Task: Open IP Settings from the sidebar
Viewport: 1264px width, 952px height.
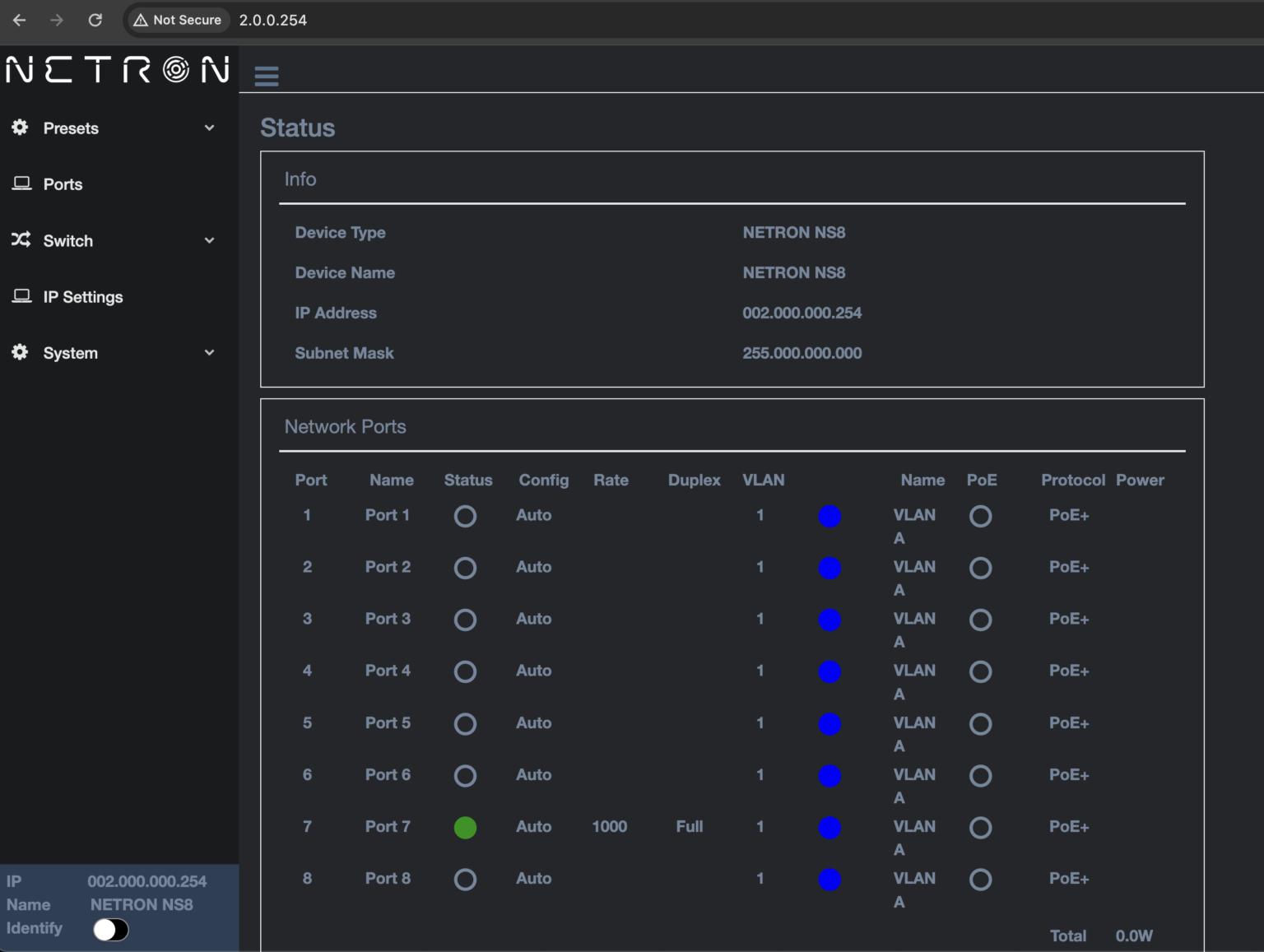Action: pos(83,296)
